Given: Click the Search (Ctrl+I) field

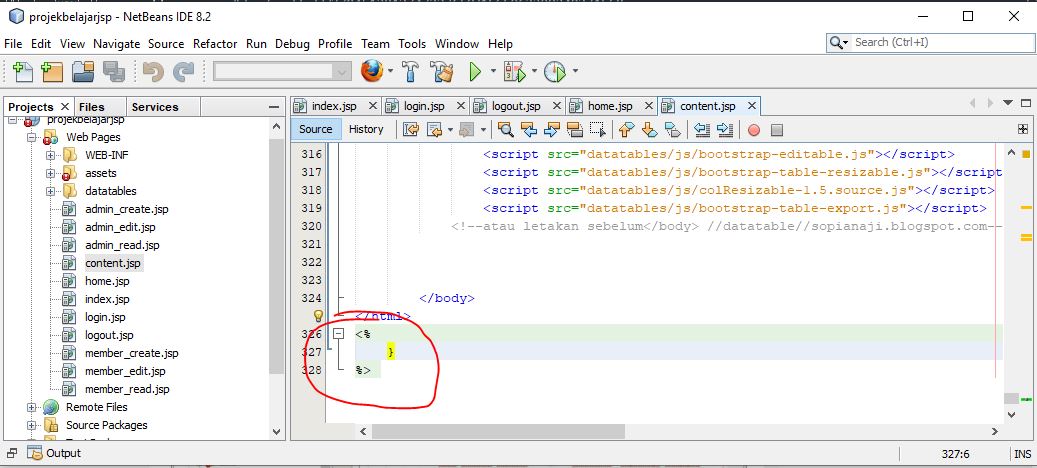Looking at the screenshot, I should [929, 42].
